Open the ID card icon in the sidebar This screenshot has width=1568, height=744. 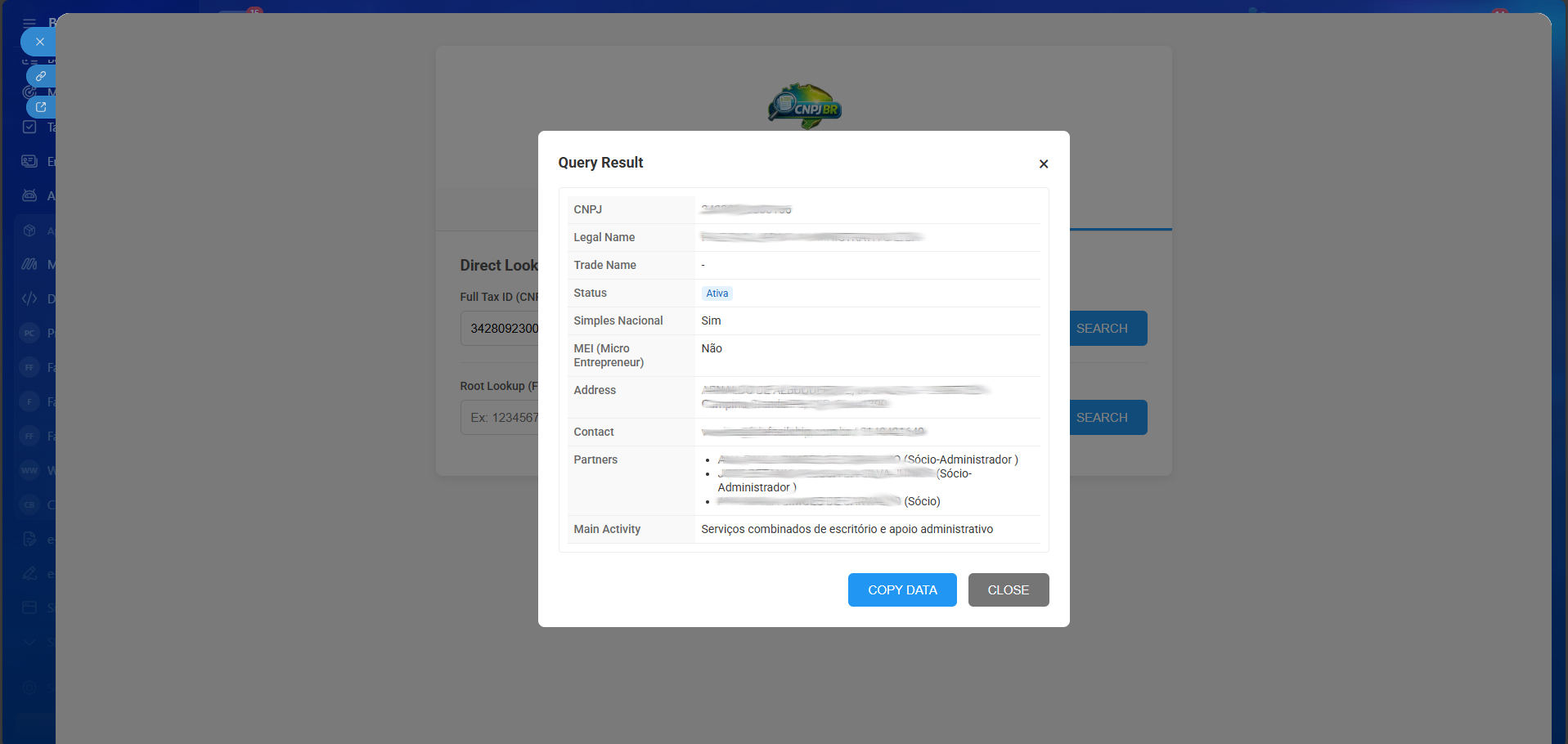point(29,162)
